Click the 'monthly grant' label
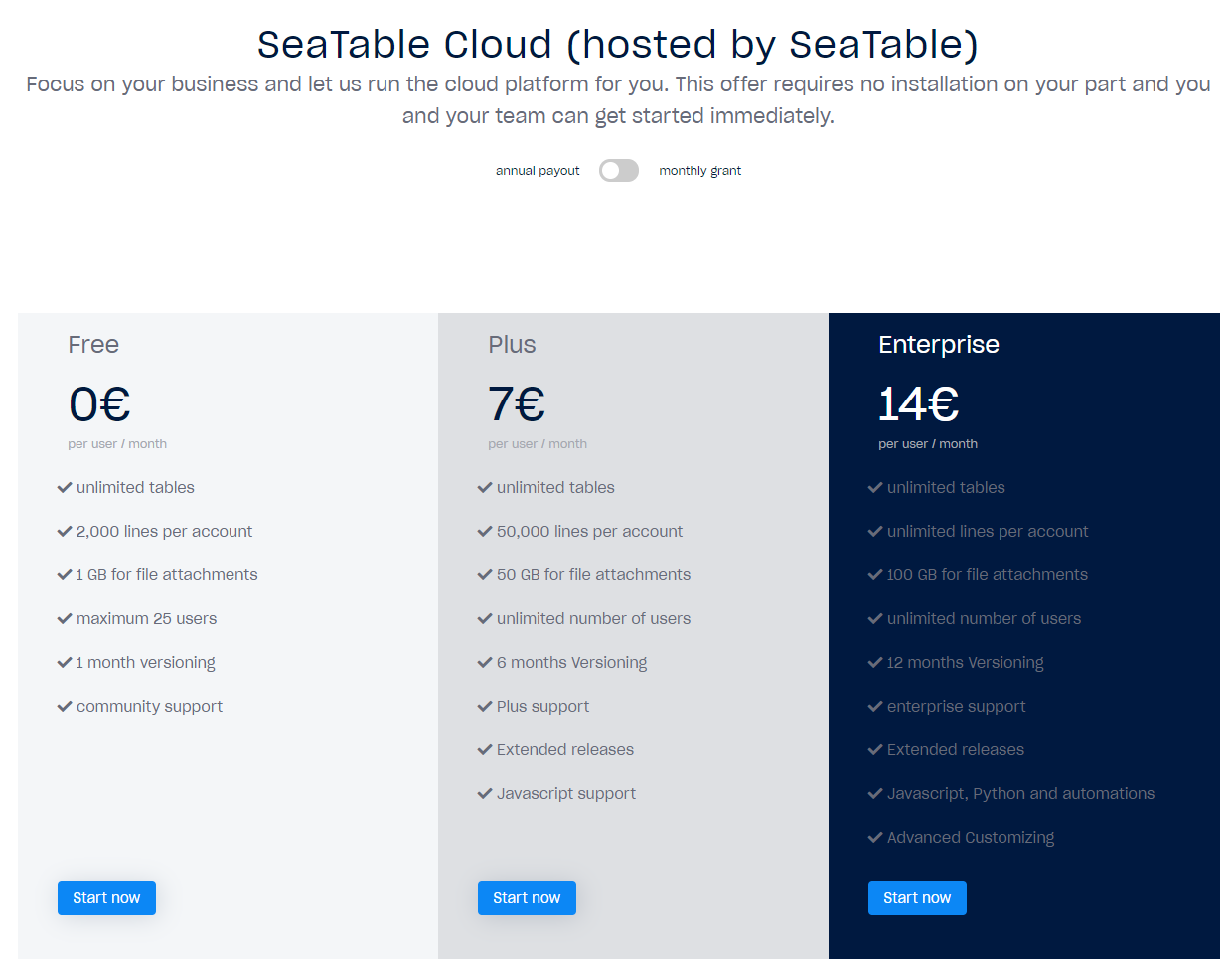 (699, 171)
